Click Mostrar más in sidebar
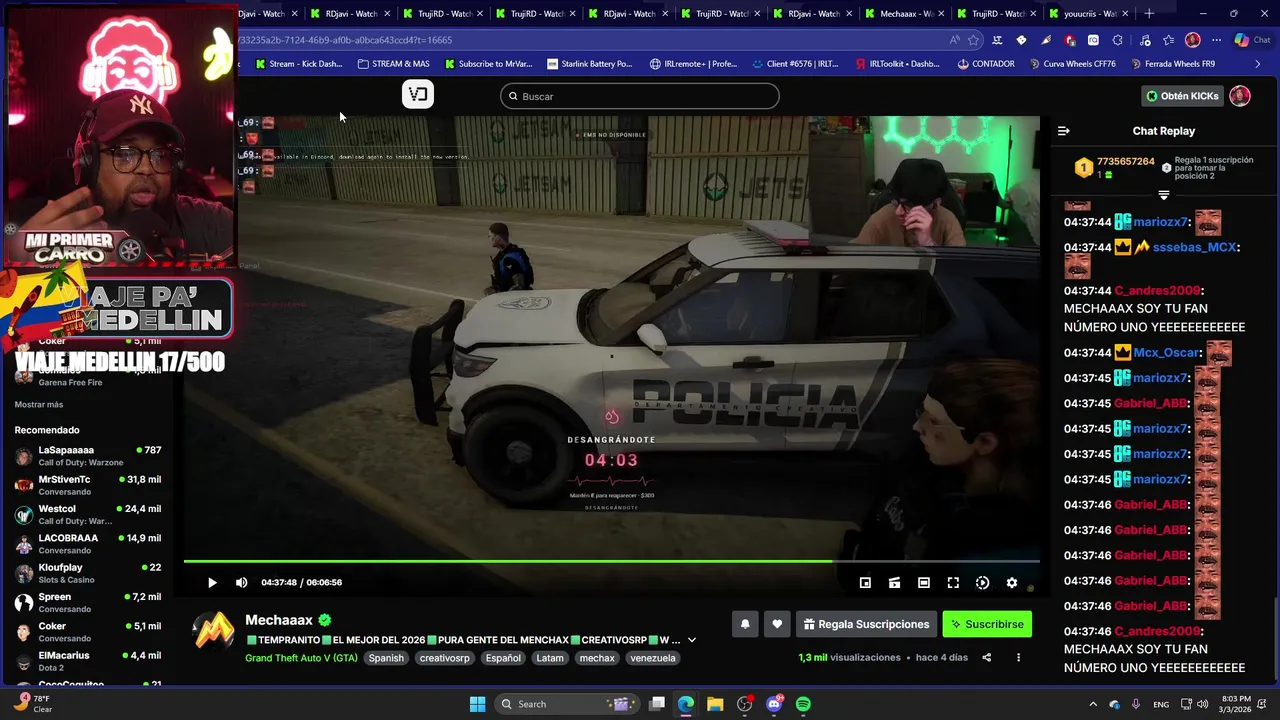The width and height of the screenshot is (1280, 720). [39, 405]
